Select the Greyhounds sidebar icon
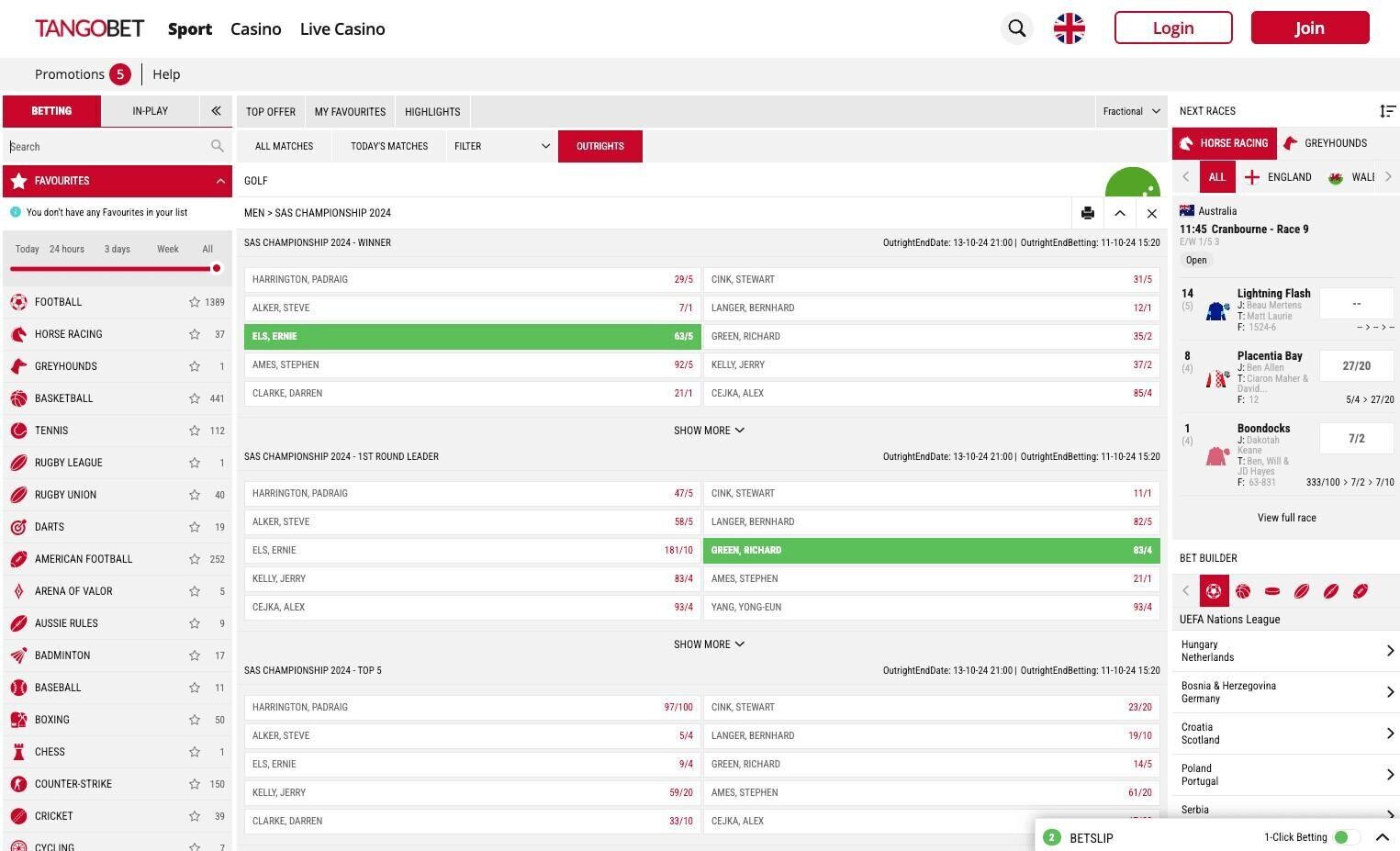The image size is (1400, 851). (18, 366)
